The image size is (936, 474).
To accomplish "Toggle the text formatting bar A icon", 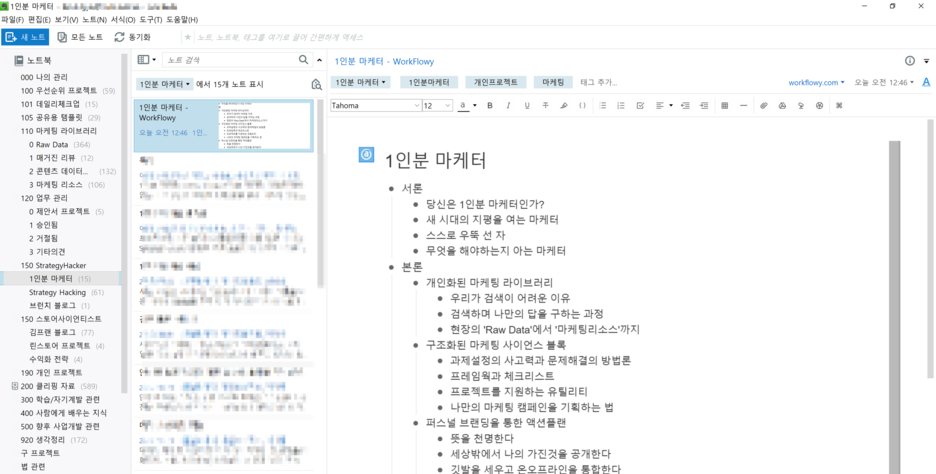I will click(x=926, y=82).
